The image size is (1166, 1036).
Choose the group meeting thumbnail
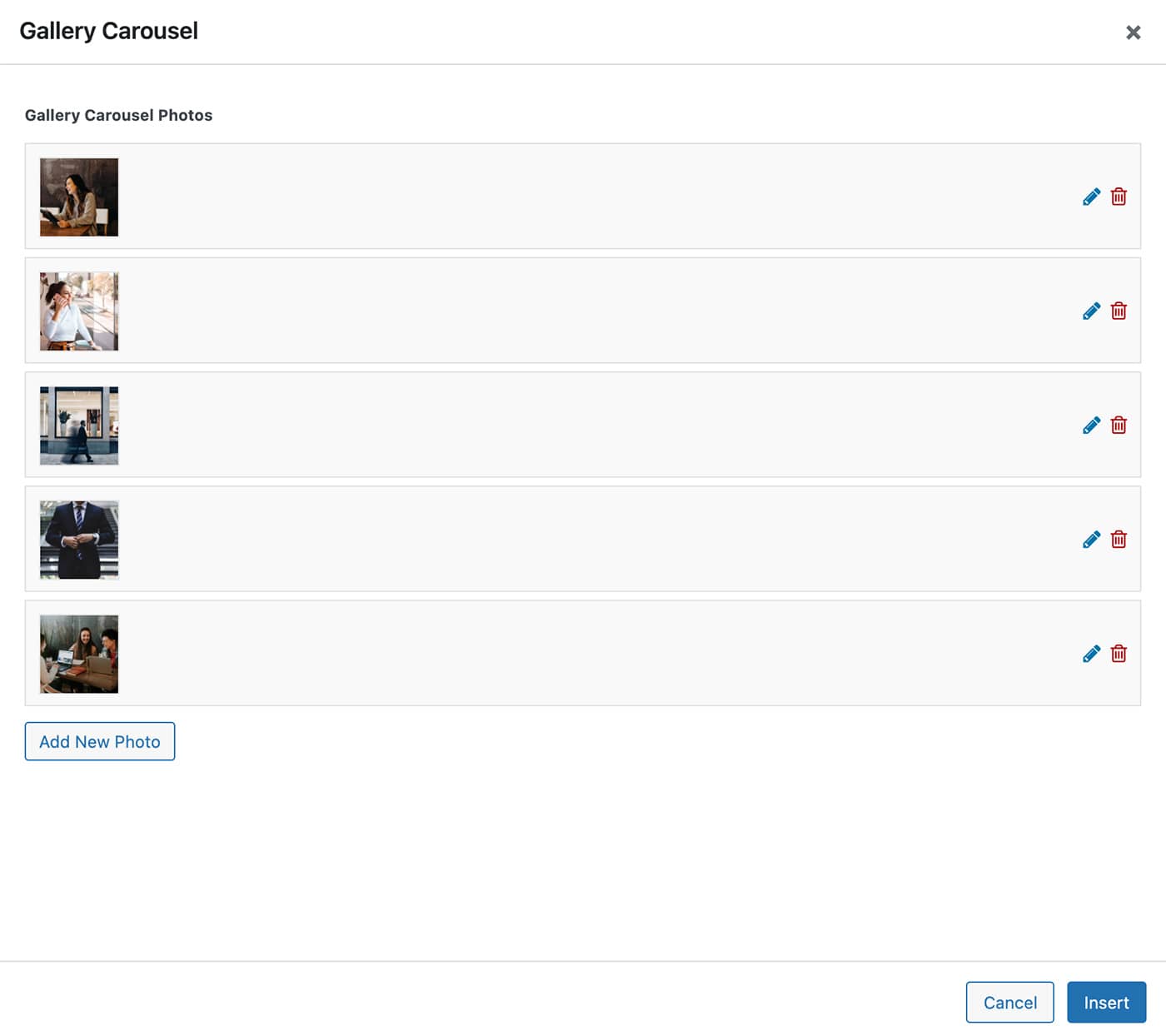(79, 654)
